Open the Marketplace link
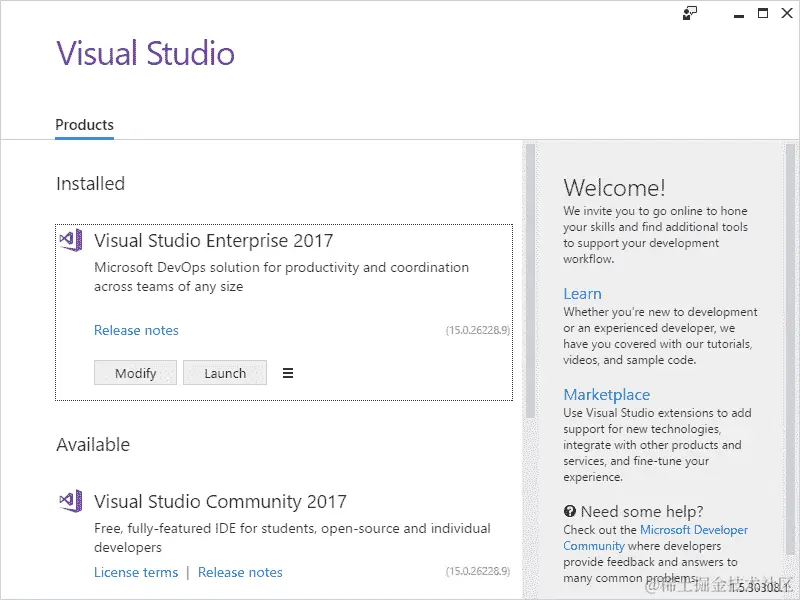Viewport: 800px width, 600px height. tap(607, 394)
